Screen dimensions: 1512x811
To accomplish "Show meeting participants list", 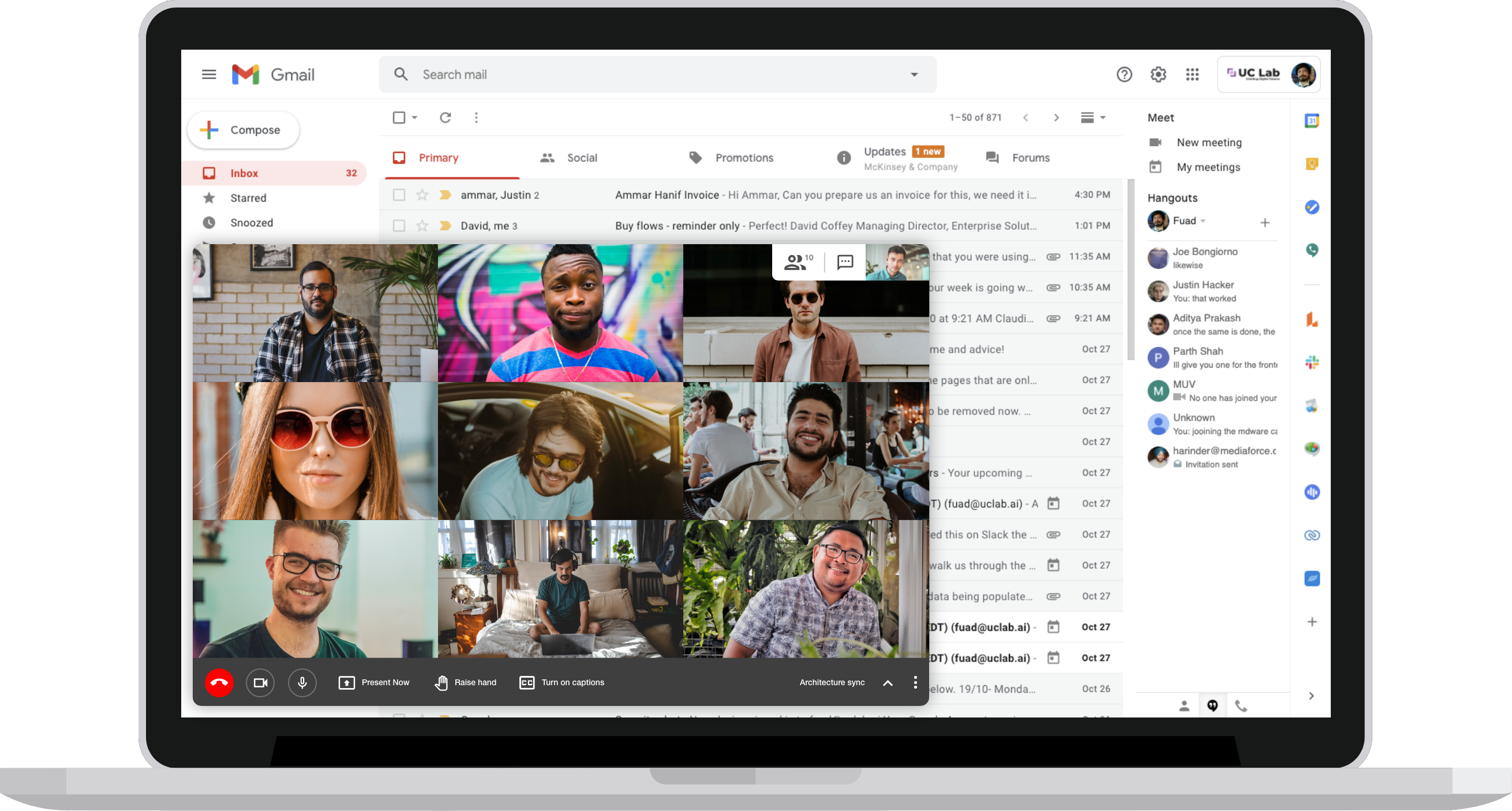I will click(798, 262).
